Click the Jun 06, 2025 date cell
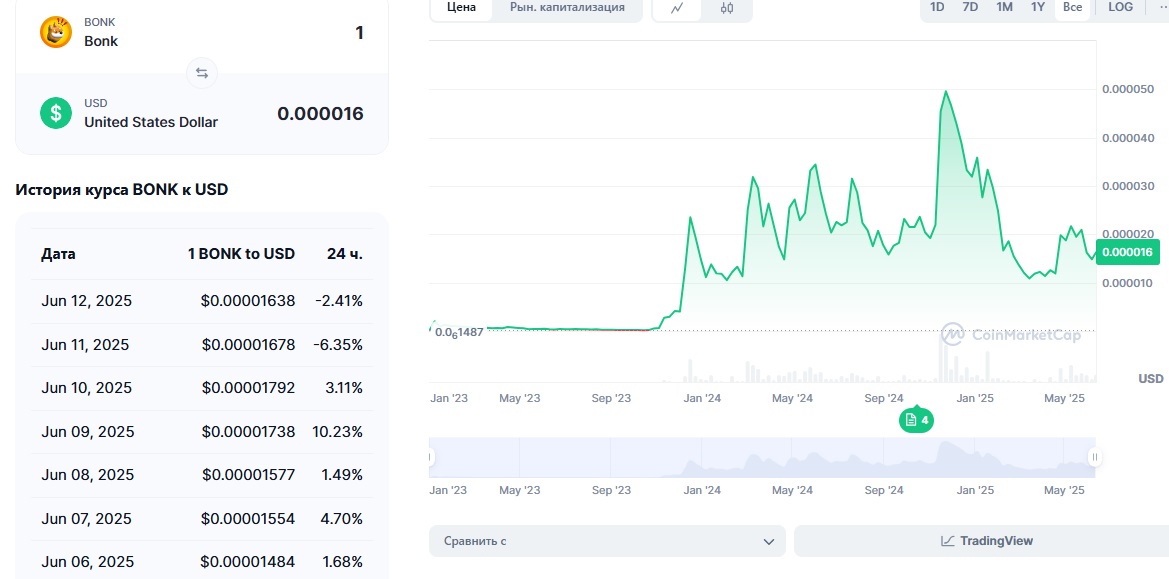The height and width of the screenshot is (579, 1169). pyautogui.click(x=87, y=562)
